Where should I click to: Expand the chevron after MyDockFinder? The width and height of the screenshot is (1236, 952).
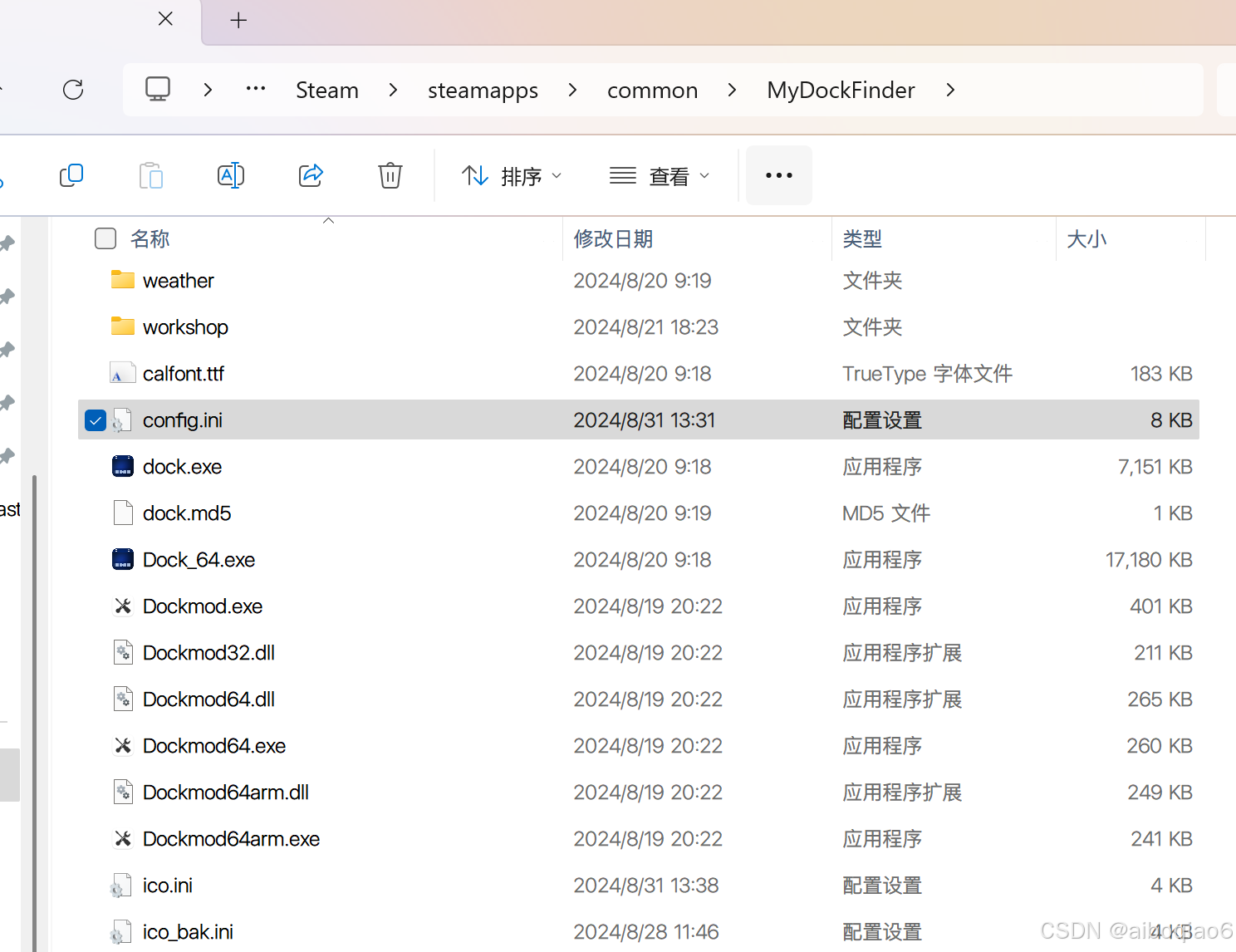coord(950,90)
